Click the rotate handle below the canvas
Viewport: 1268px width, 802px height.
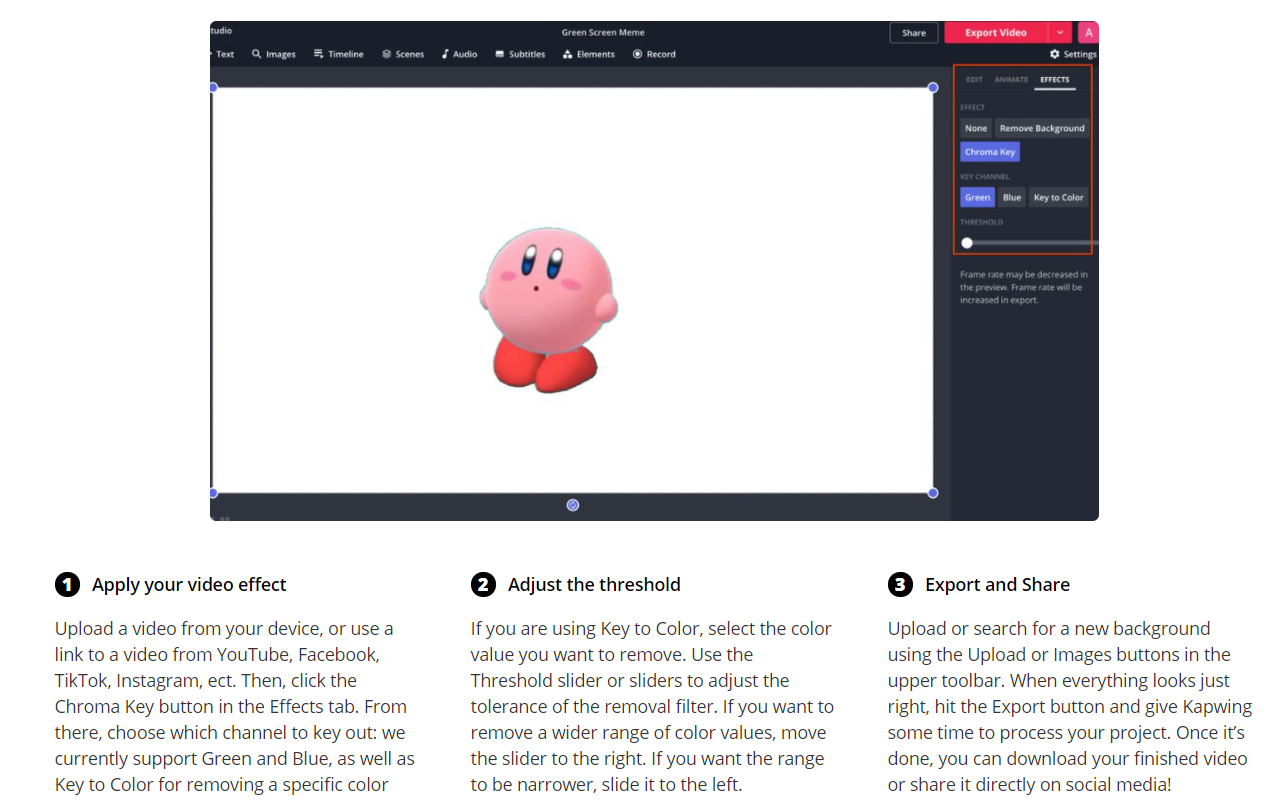(x=572, y=505)
